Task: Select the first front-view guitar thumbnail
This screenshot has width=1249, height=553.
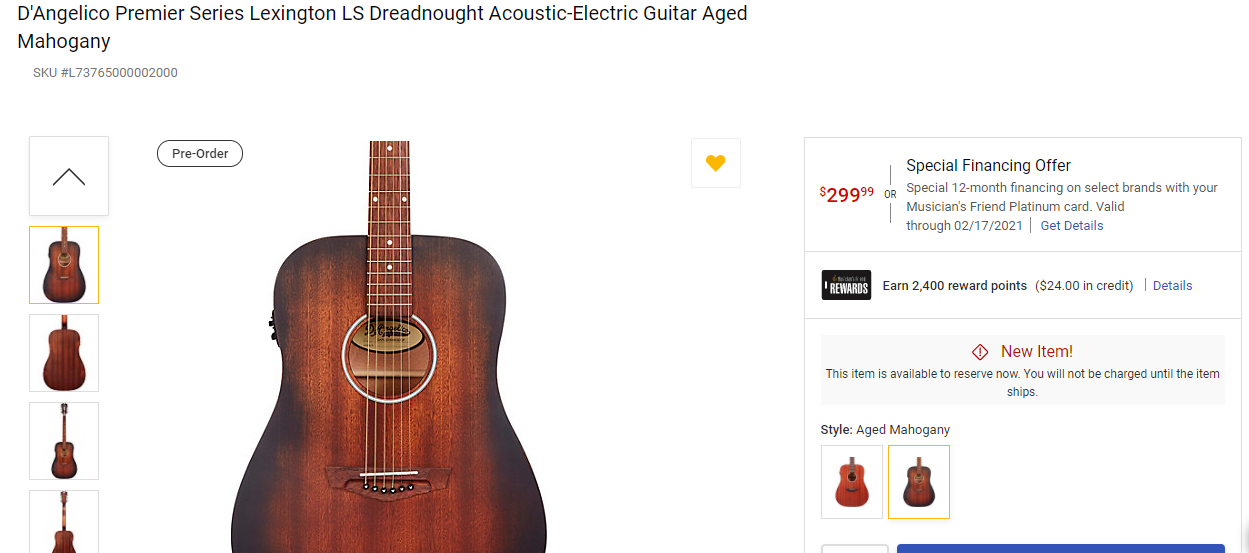Action: coord(64,265)
